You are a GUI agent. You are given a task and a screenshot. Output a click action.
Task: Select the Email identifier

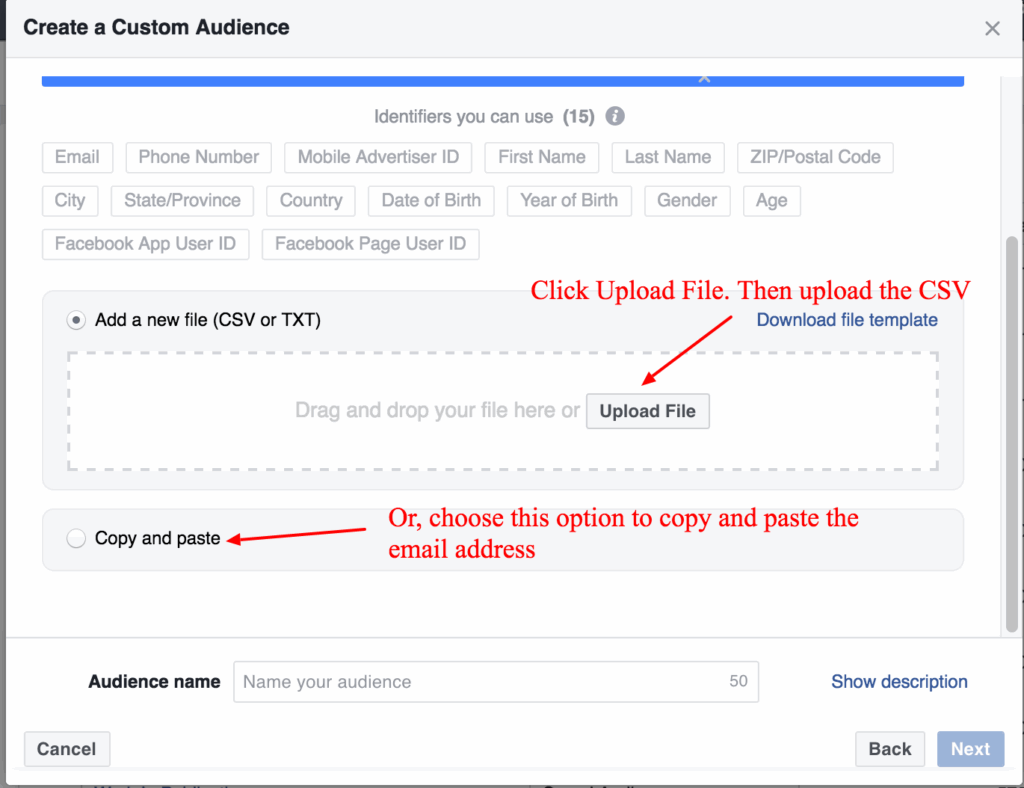[x=77, y=157]
